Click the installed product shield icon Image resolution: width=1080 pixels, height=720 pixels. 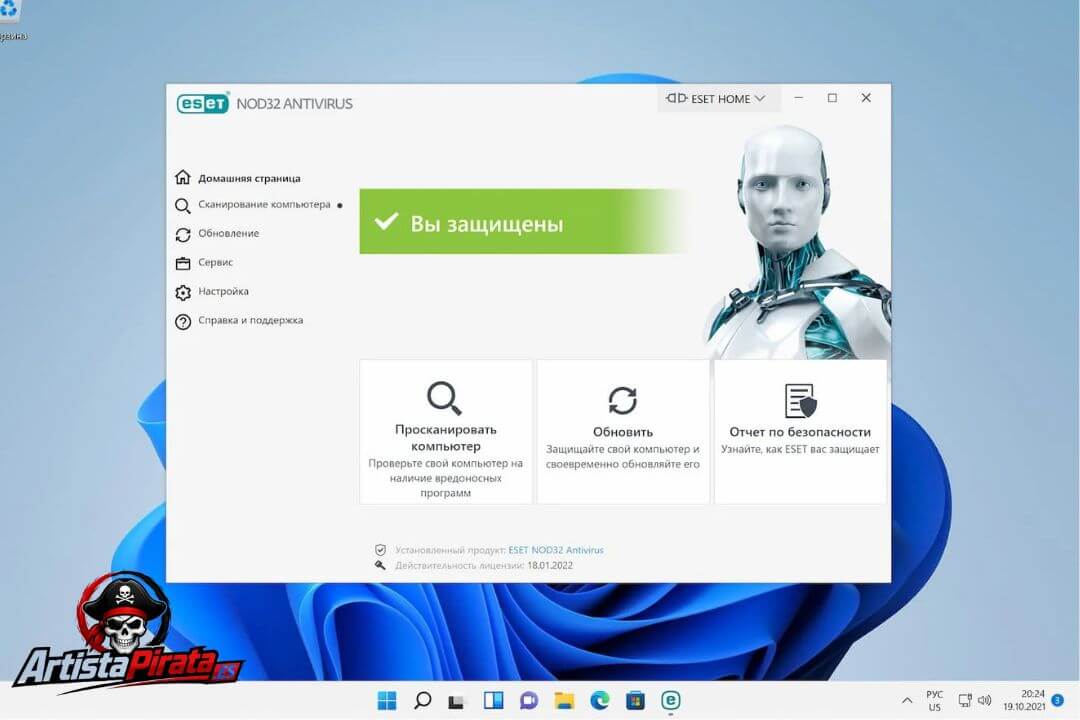tap(380, 550)
